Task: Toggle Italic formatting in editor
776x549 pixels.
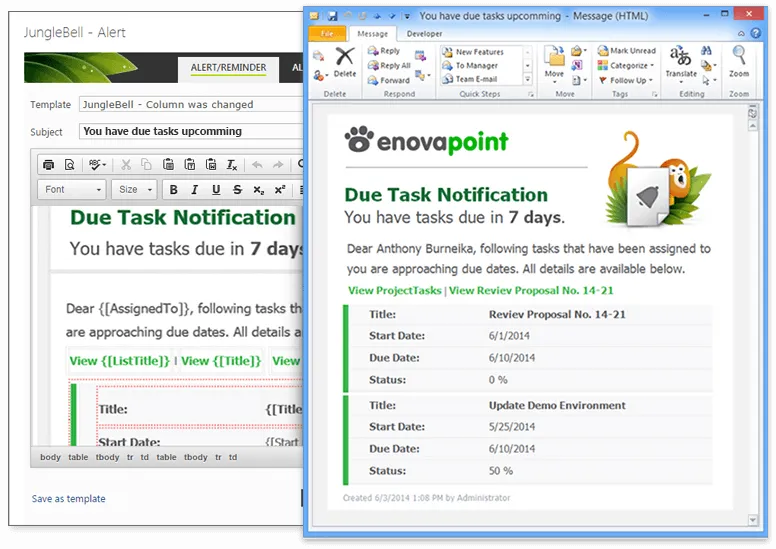Action: tap(194, 190)
